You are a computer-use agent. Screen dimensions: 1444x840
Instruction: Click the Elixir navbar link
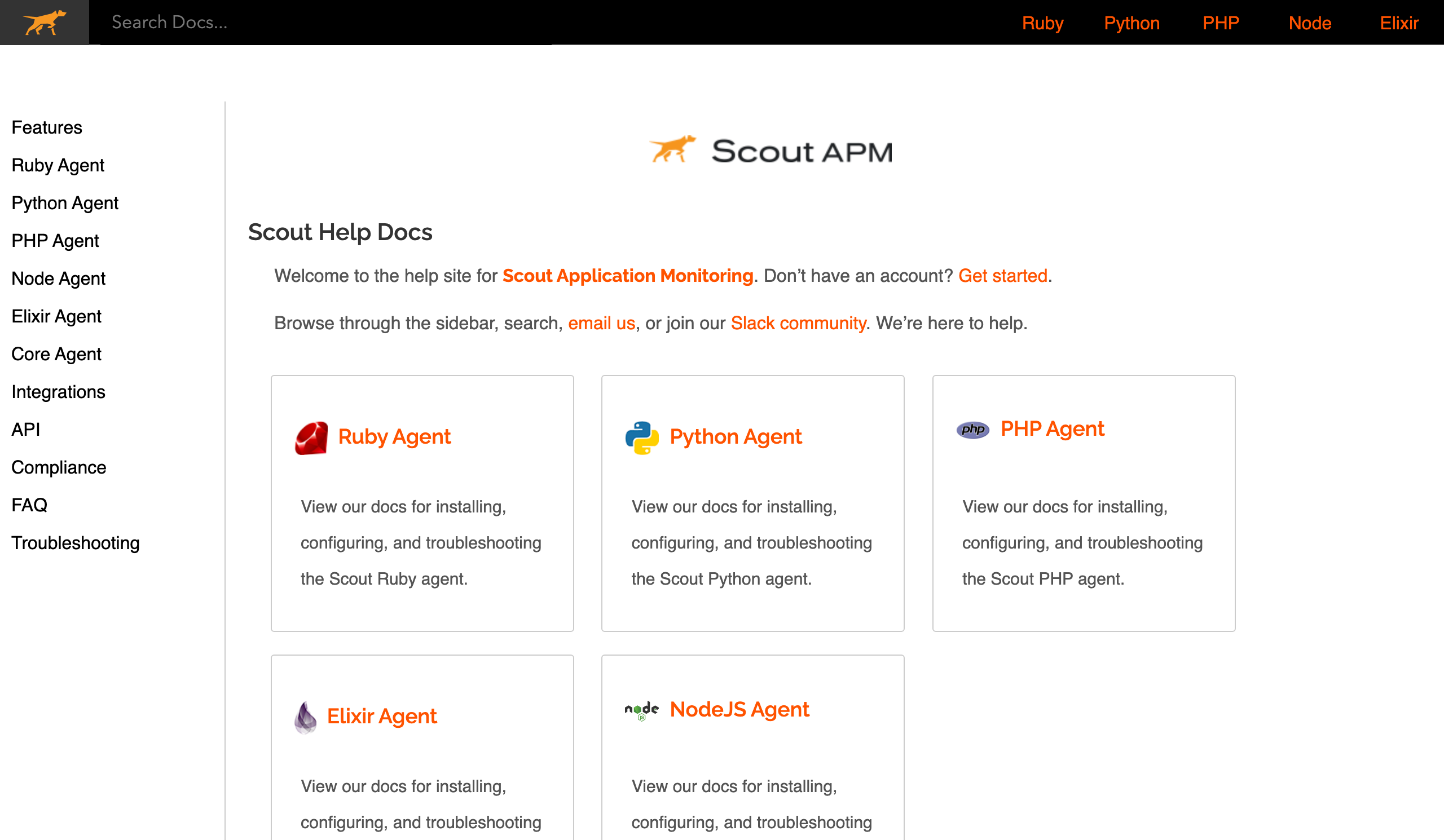click(x=1399, y=22)
